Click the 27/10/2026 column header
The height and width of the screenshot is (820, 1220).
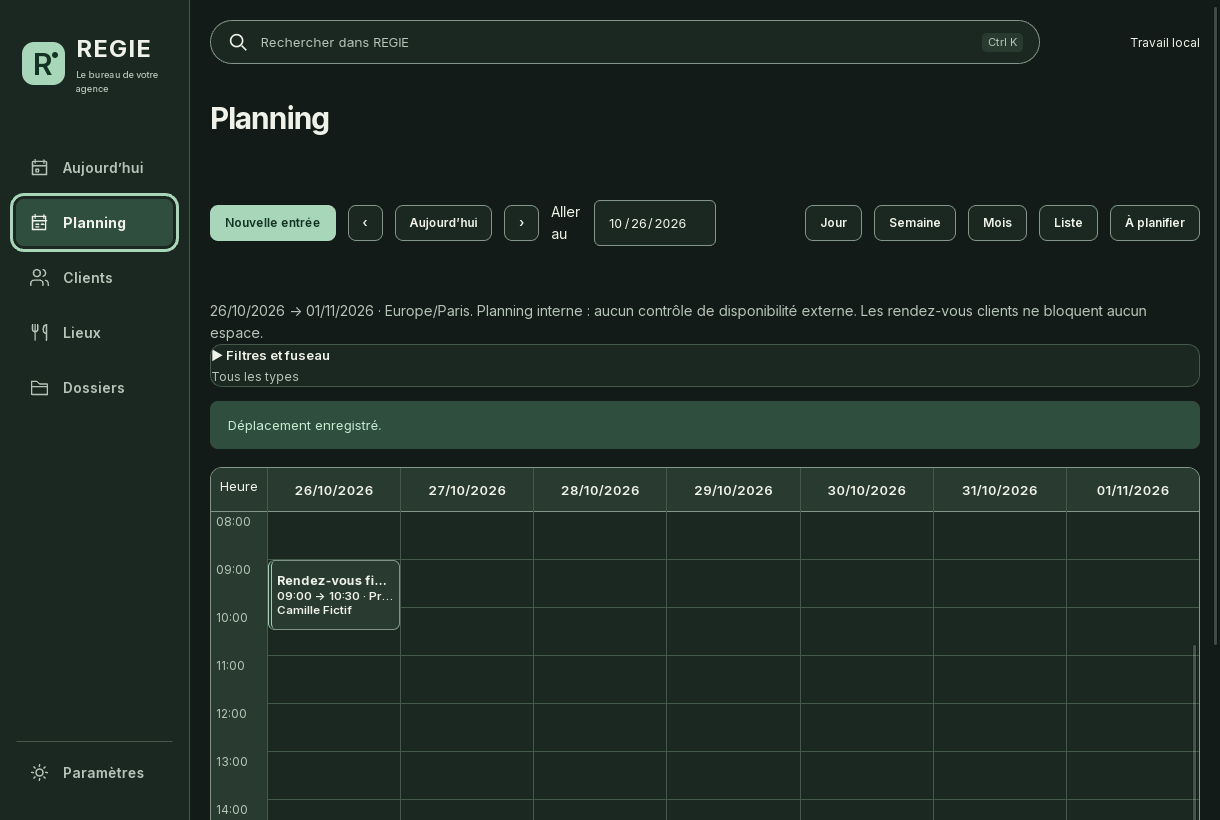pos(467,490)
